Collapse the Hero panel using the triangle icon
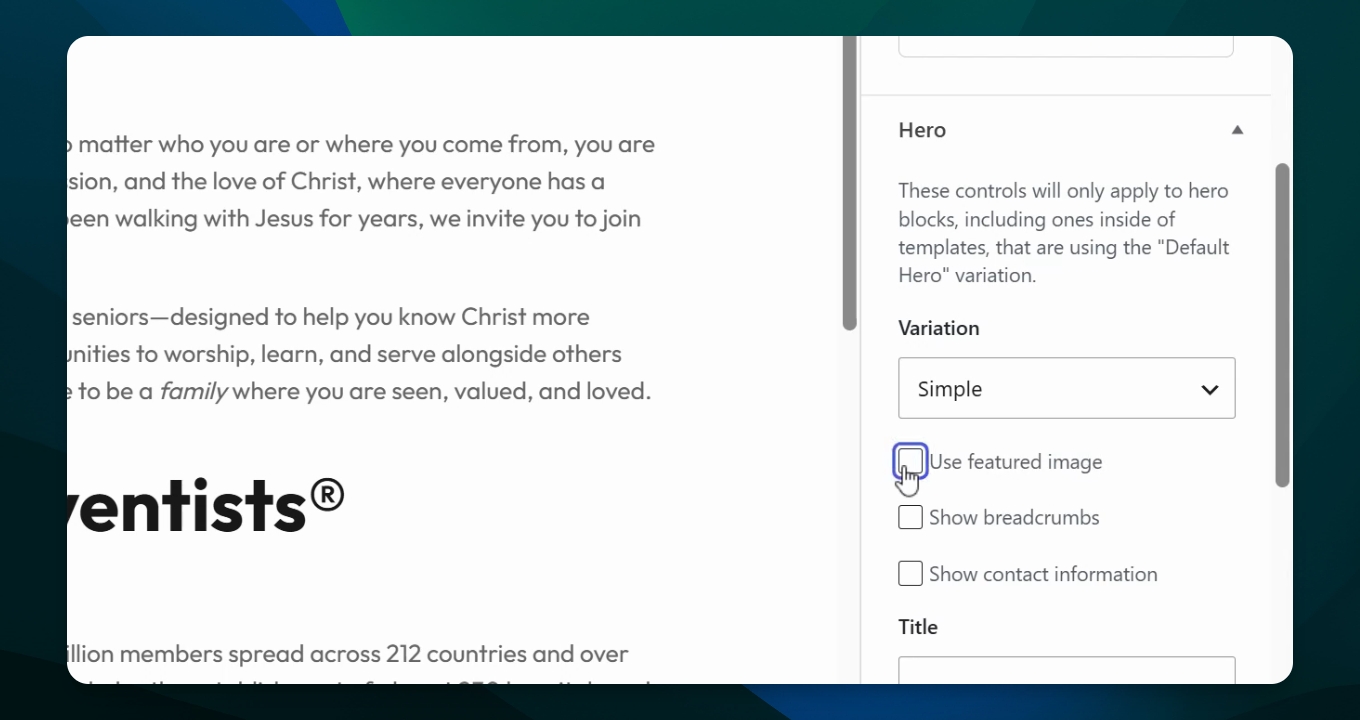 [1237, 130]
